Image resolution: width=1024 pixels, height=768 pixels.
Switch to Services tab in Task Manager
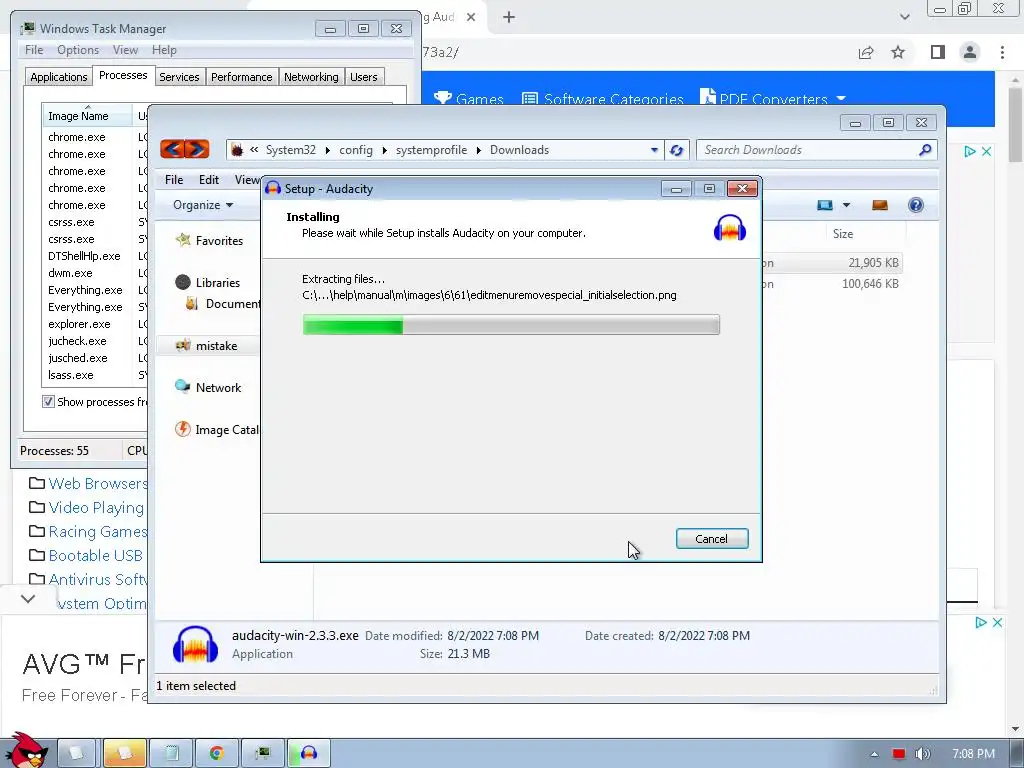(x=179, y=77)
